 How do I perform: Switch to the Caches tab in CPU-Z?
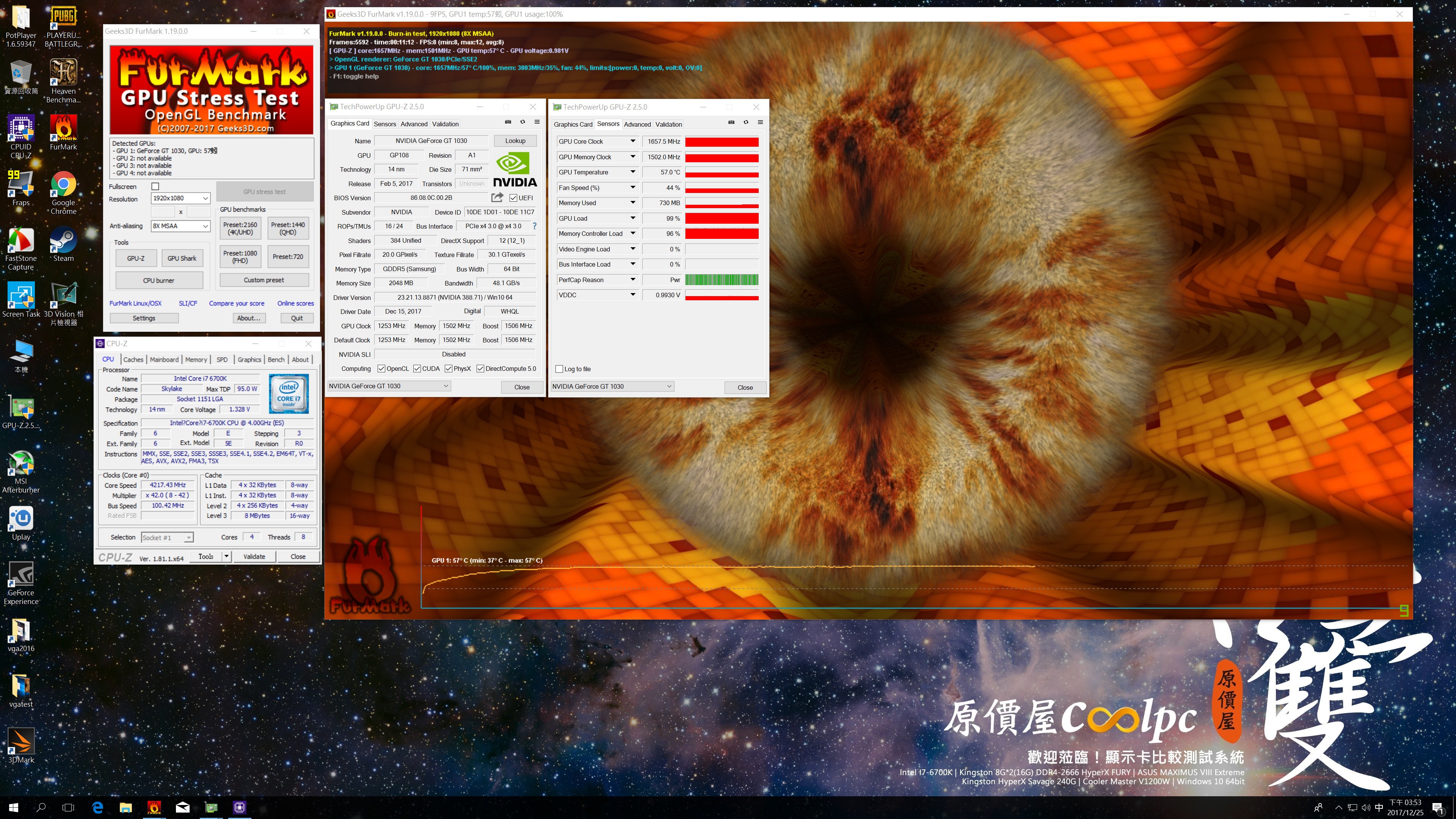coord(133,359)
